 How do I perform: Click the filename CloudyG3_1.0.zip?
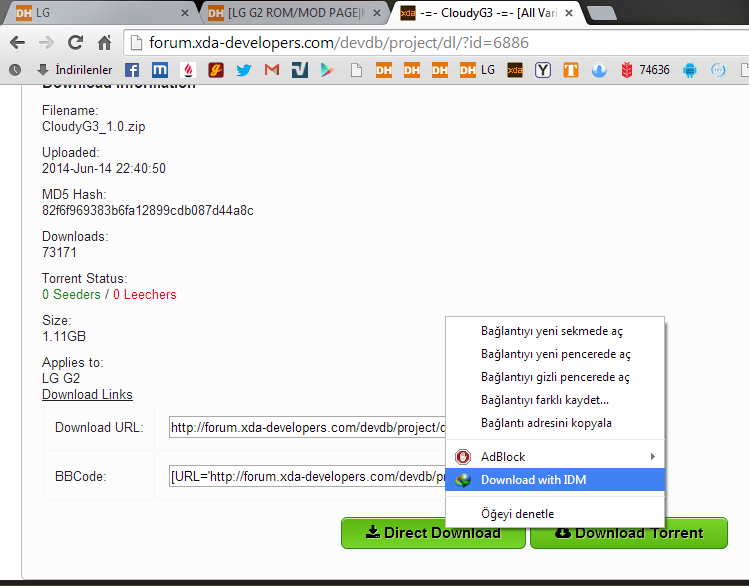[x=94, y=127]
